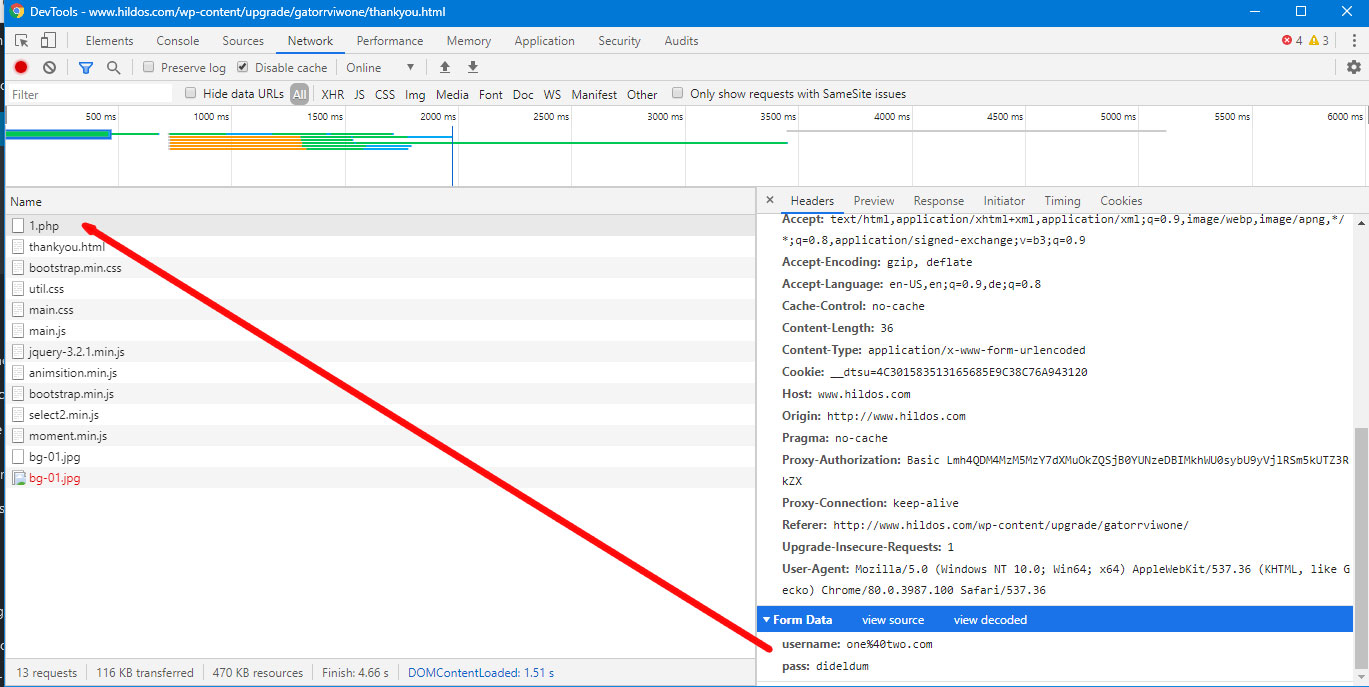Open the Response tab of request
Image resolution: width=1369 pixels, height=687 pixels.
[x=939, y=201]
